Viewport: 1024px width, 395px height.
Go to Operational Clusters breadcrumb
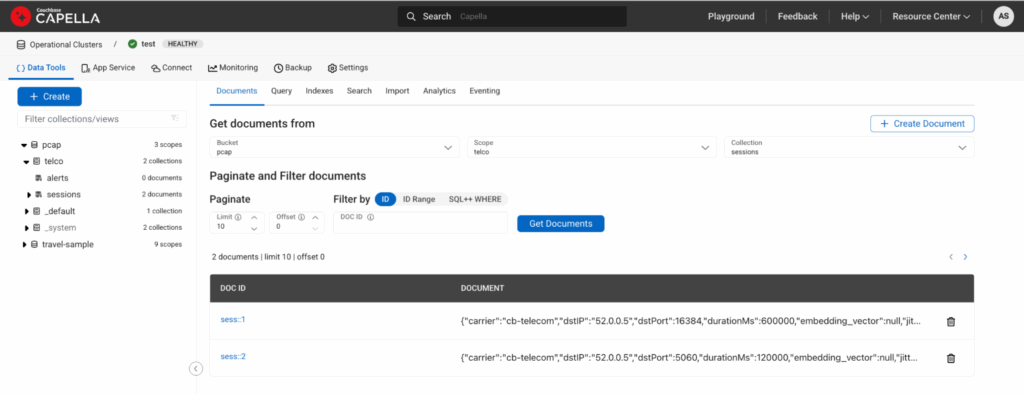[66, 44]
